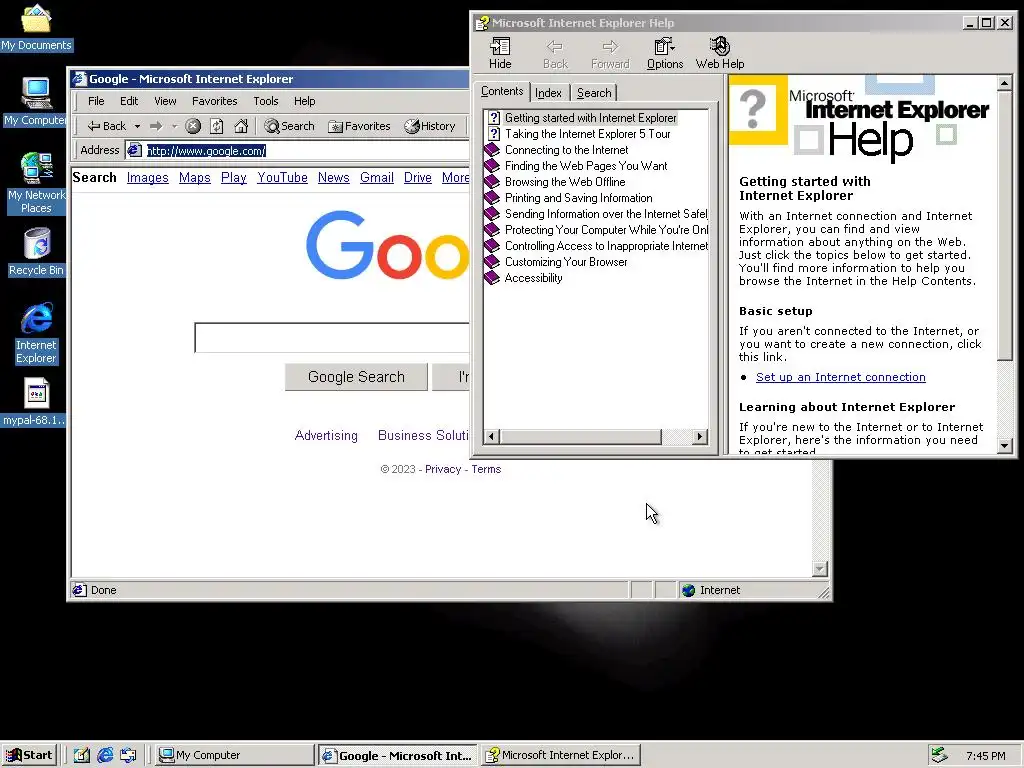Click the Privacy link in Google footer

pyautogui.click(x=443, y=469)
